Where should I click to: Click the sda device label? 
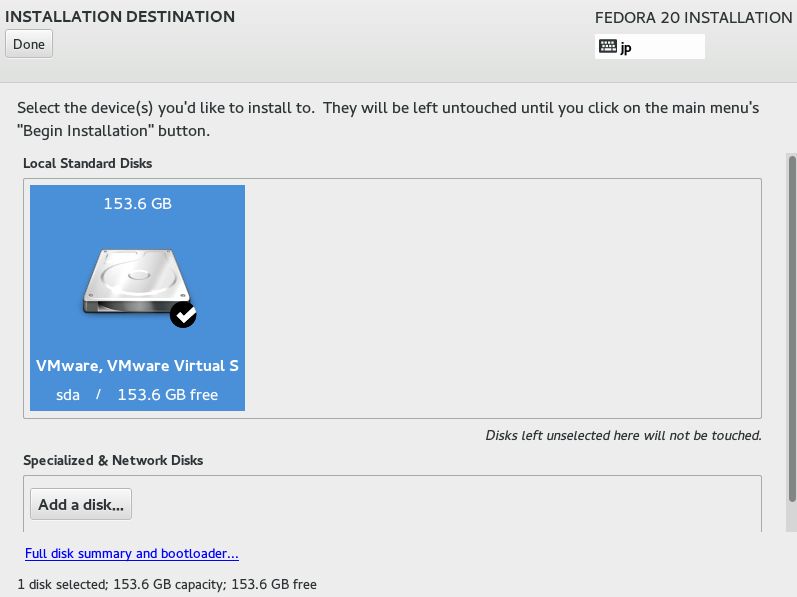(x=68, y=395)
